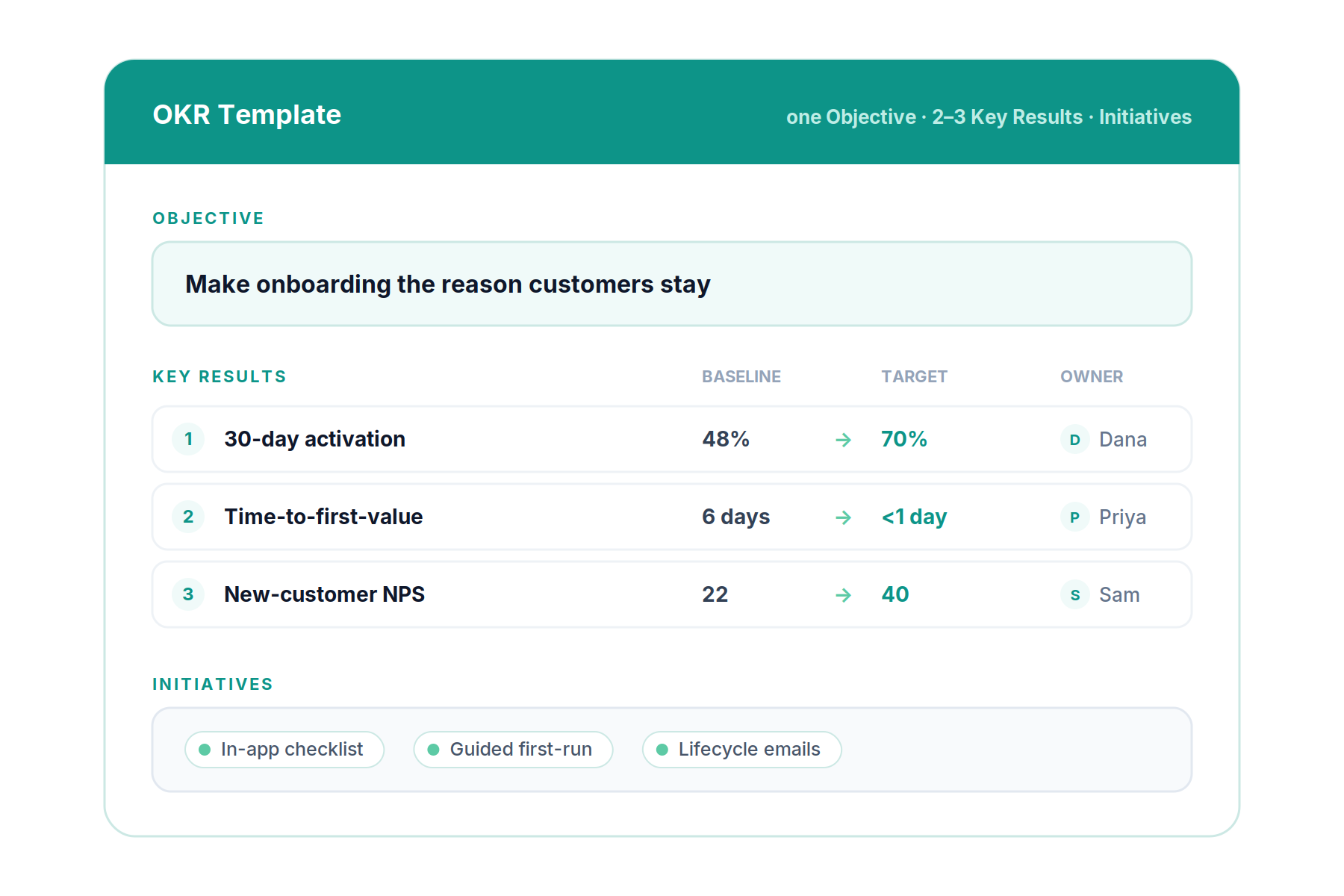Click the arrow between 22 and 40
This screenshot has height=896, width=1344.
[843, 595]
